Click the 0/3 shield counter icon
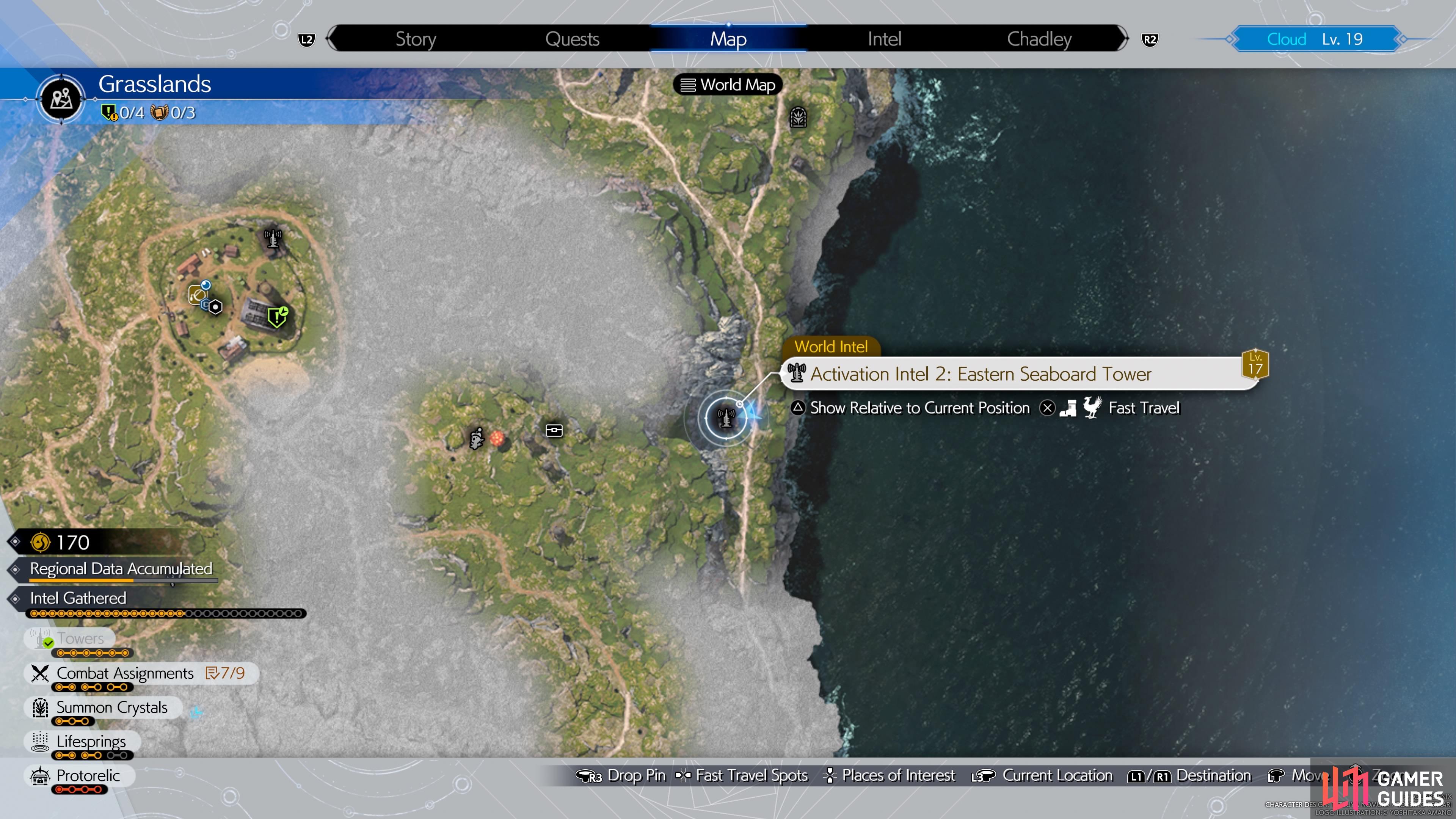Screen dimensions: 1456x819 pos(159,113)
